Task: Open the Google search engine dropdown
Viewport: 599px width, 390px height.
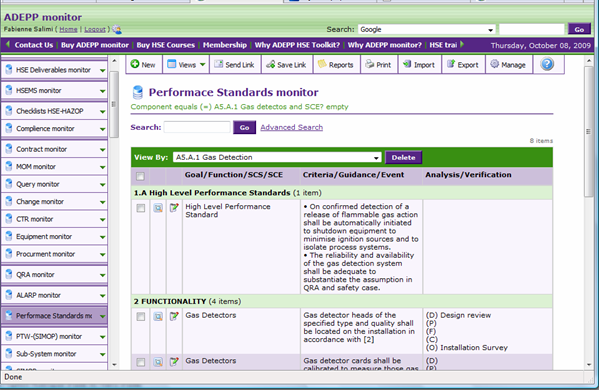Action: pos(427,30)
